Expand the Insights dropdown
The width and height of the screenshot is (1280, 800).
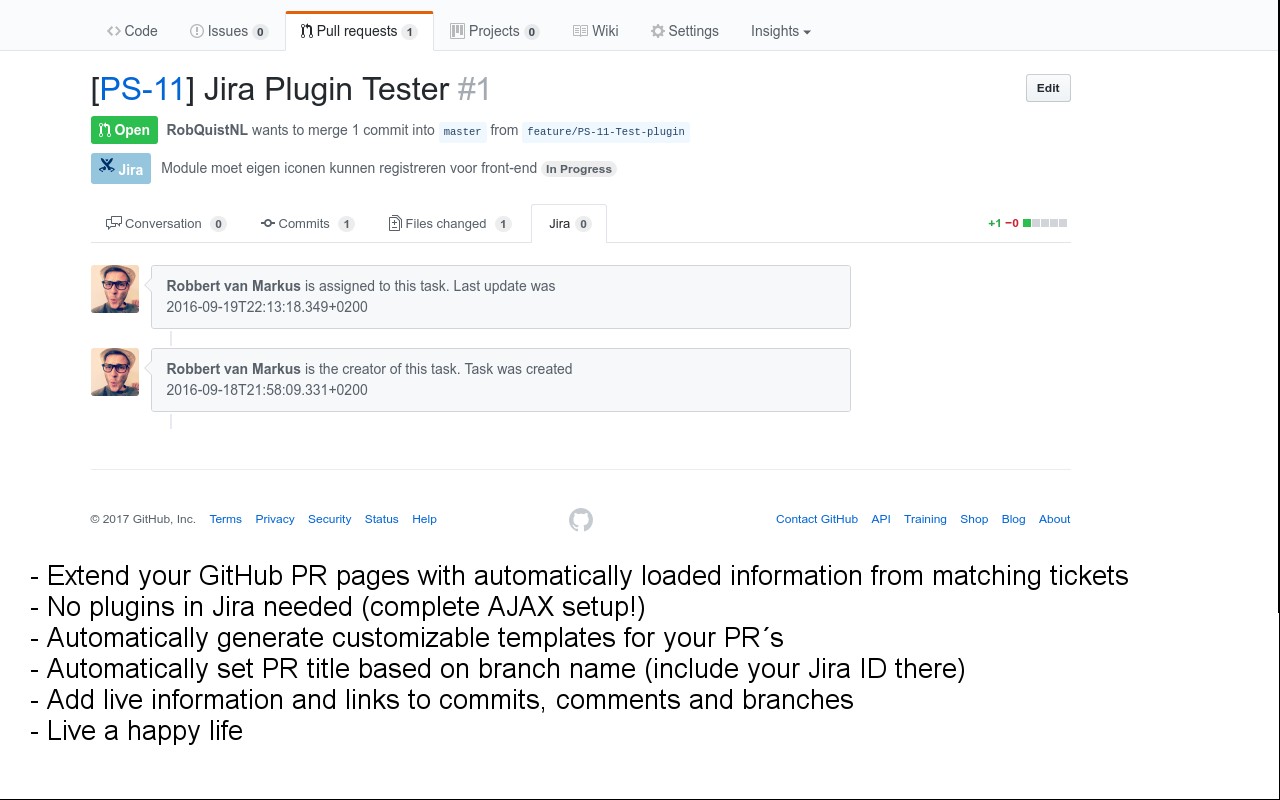(x=780, y=31)
